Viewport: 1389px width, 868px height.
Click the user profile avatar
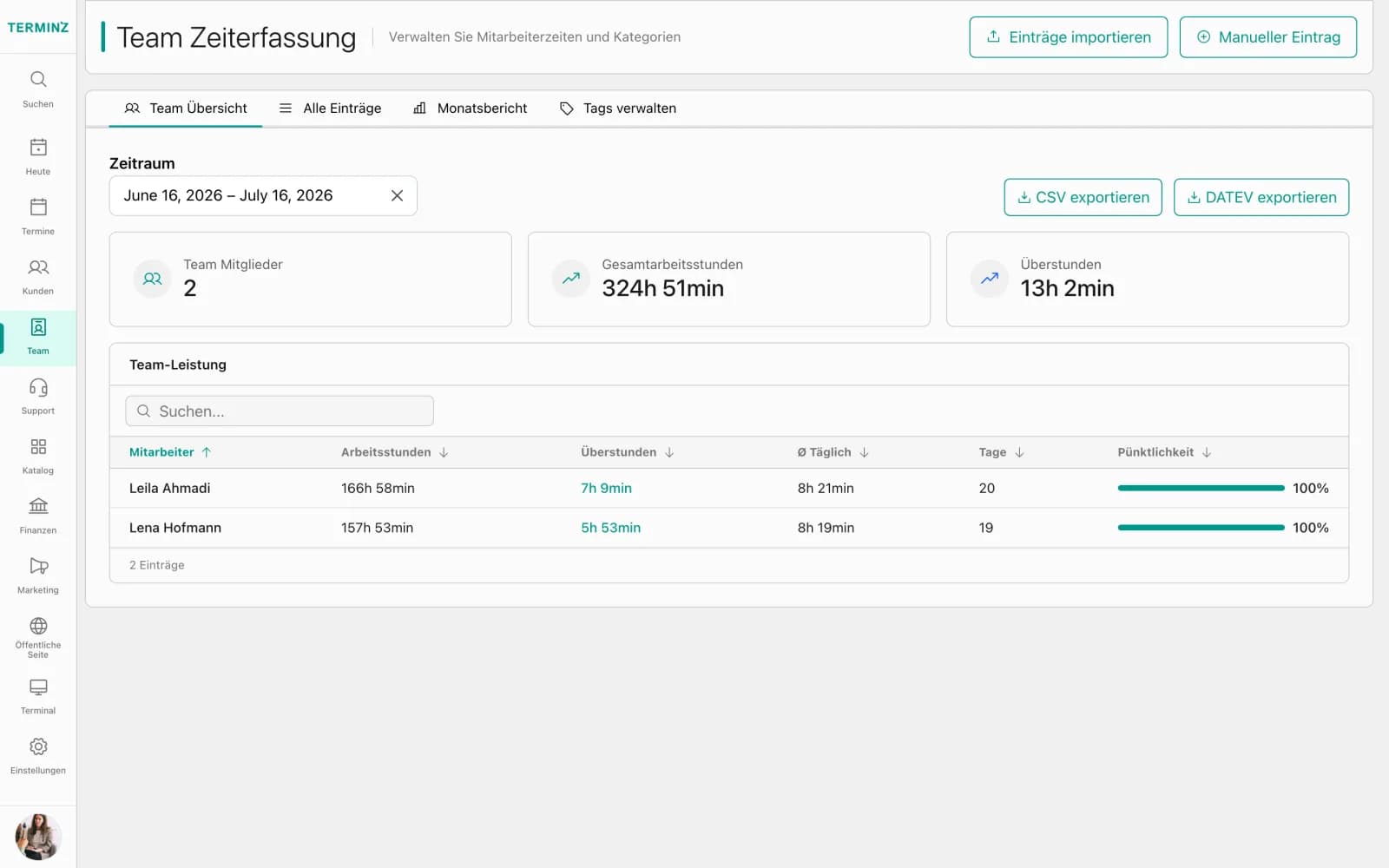[x=38, y=836]
